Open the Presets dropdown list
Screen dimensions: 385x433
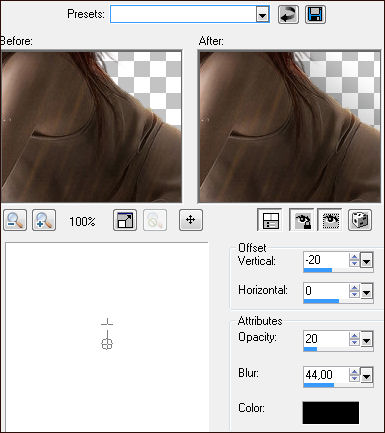point(263,15)
